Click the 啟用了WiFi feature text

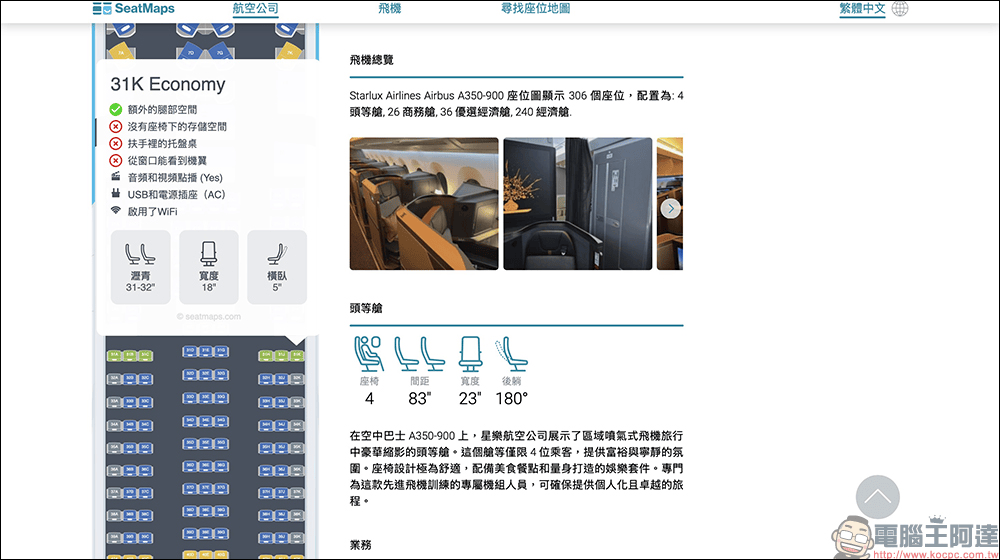pyautogui.click(x=152, y=211)
